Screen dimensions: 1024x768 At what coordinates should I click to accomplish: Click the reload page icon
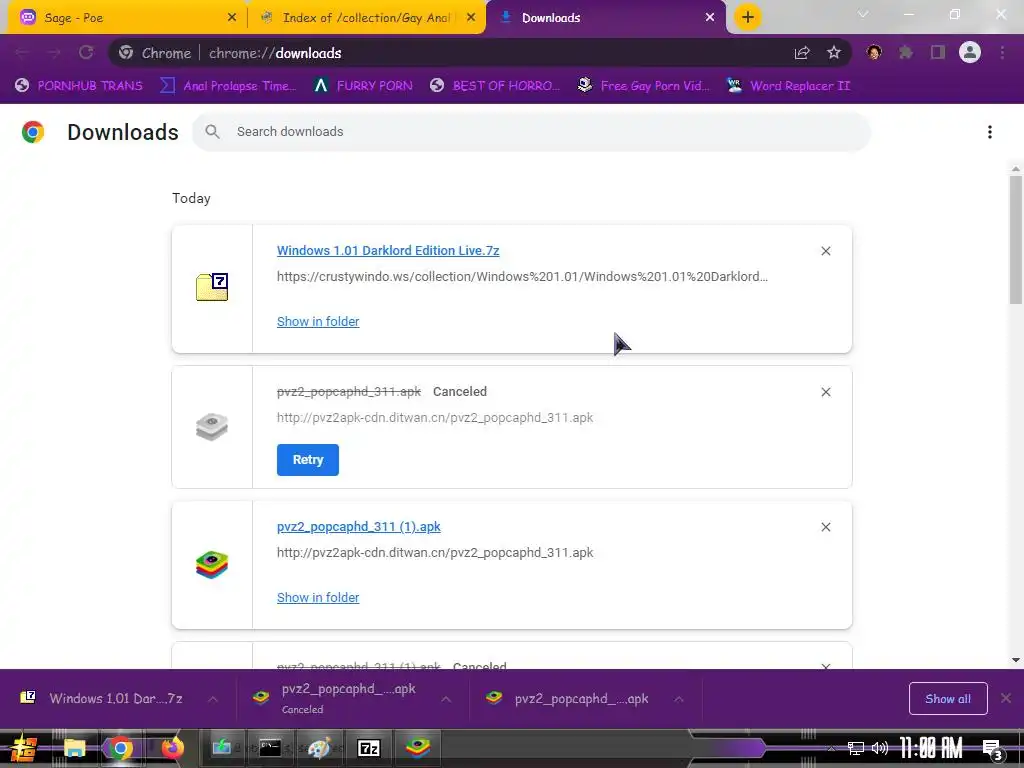pyautogui.click(x=86, y=53)
